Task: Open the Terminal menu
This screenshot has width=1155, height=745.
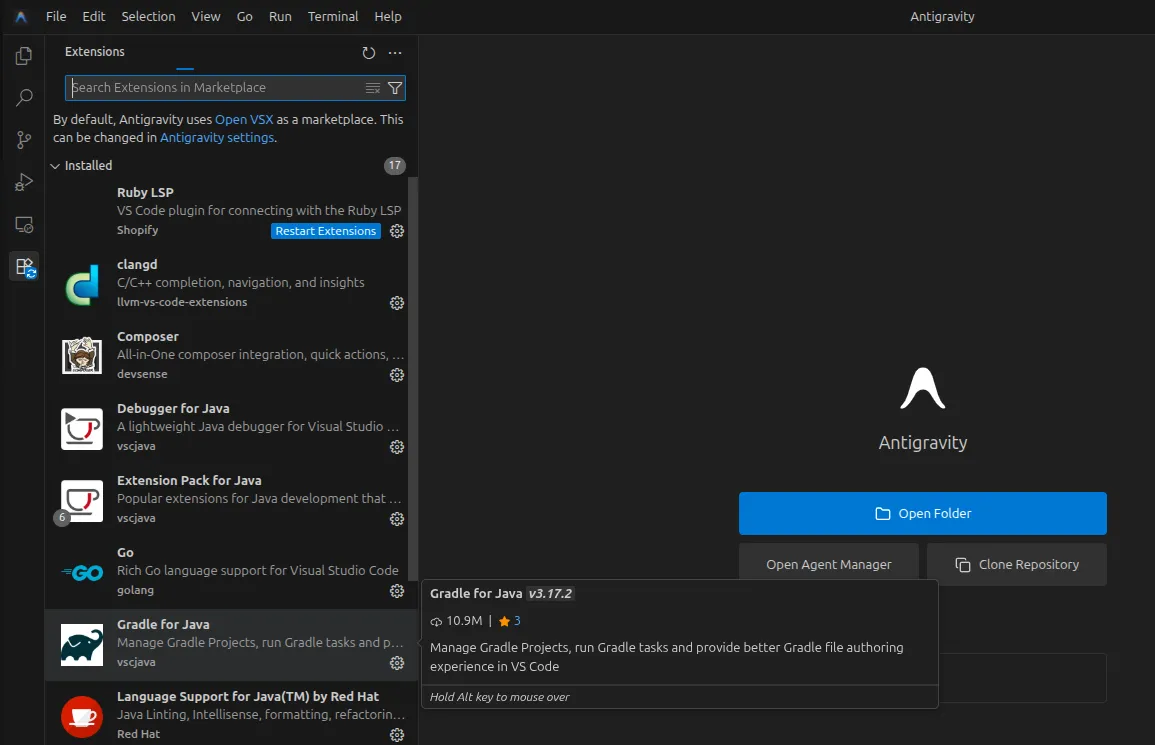Action: point(333,16)
